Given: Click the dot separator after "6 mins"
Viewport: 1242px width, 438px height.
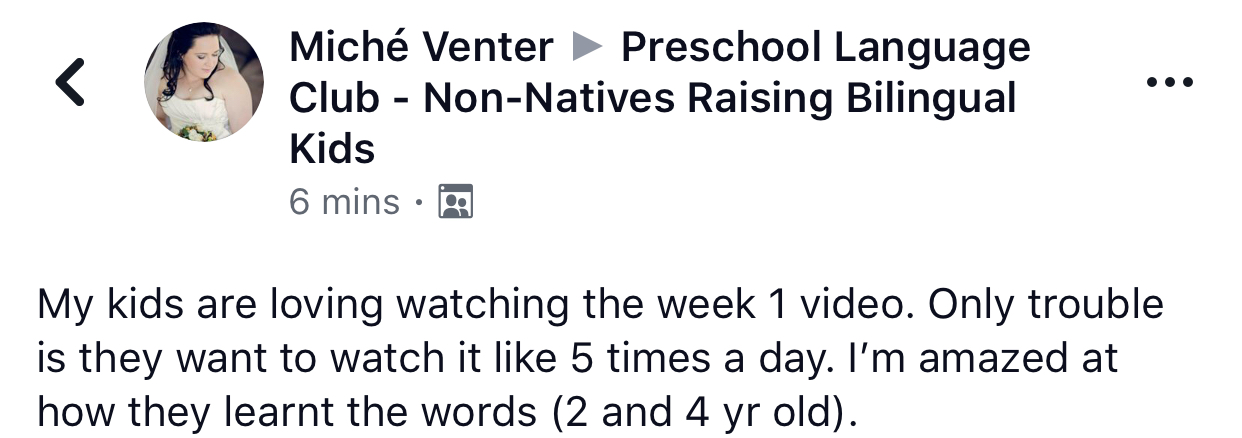Looking at the screenshot, I should pos(418,203).
